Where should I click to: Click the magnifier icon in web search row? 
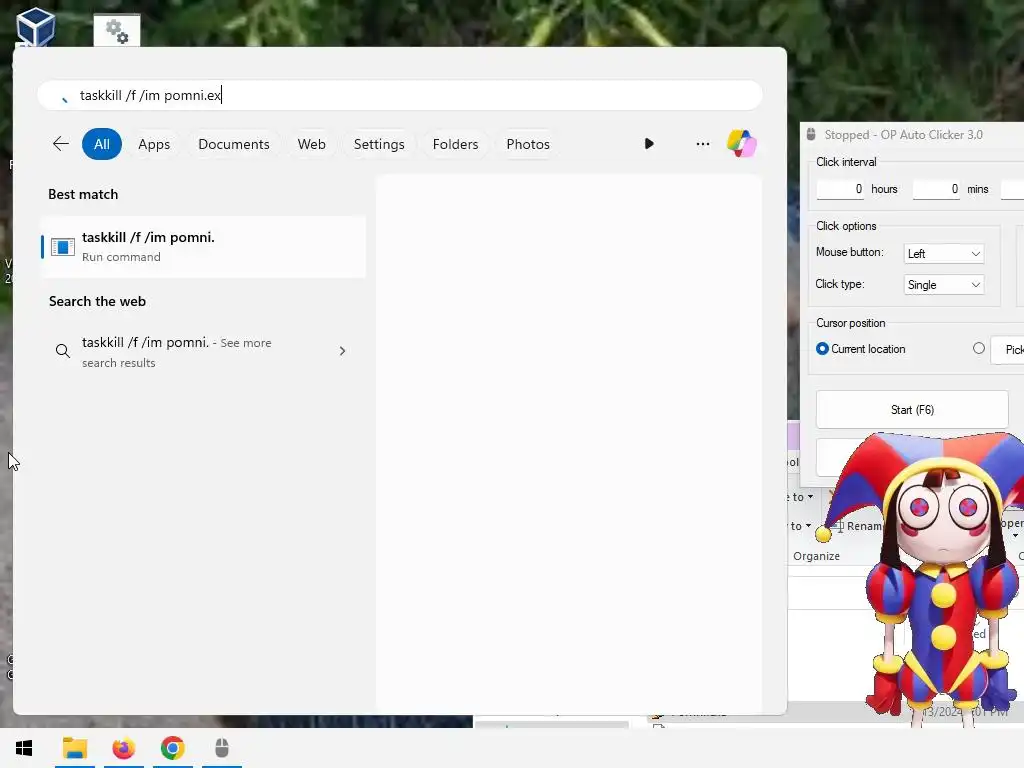tap(63, 351)
